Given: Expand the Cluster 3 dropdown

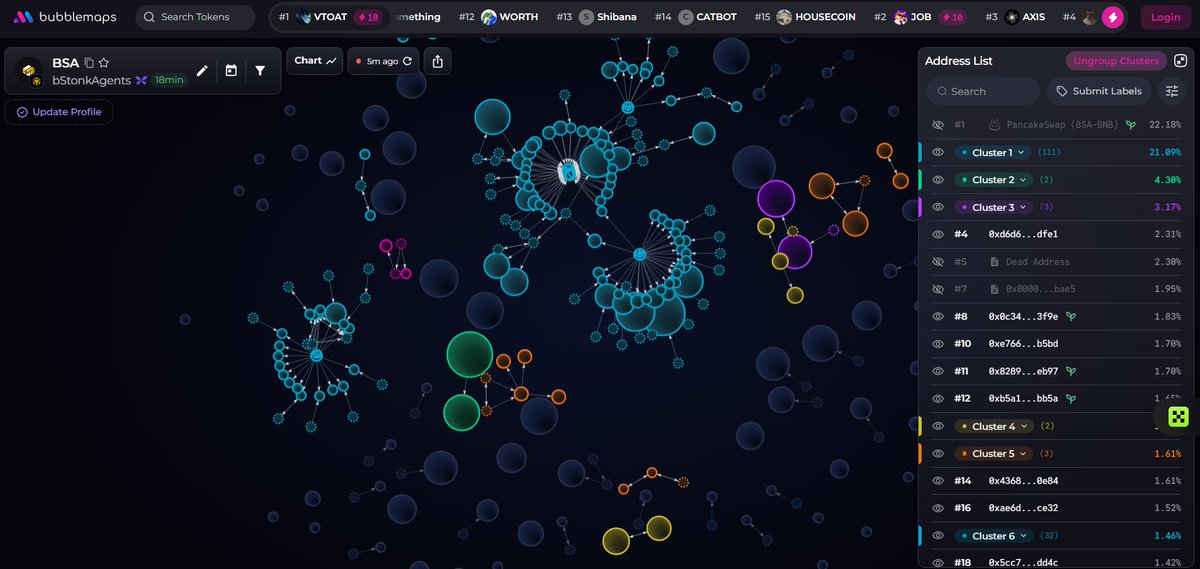Looking at the screenshot, I should click(995, 207).
